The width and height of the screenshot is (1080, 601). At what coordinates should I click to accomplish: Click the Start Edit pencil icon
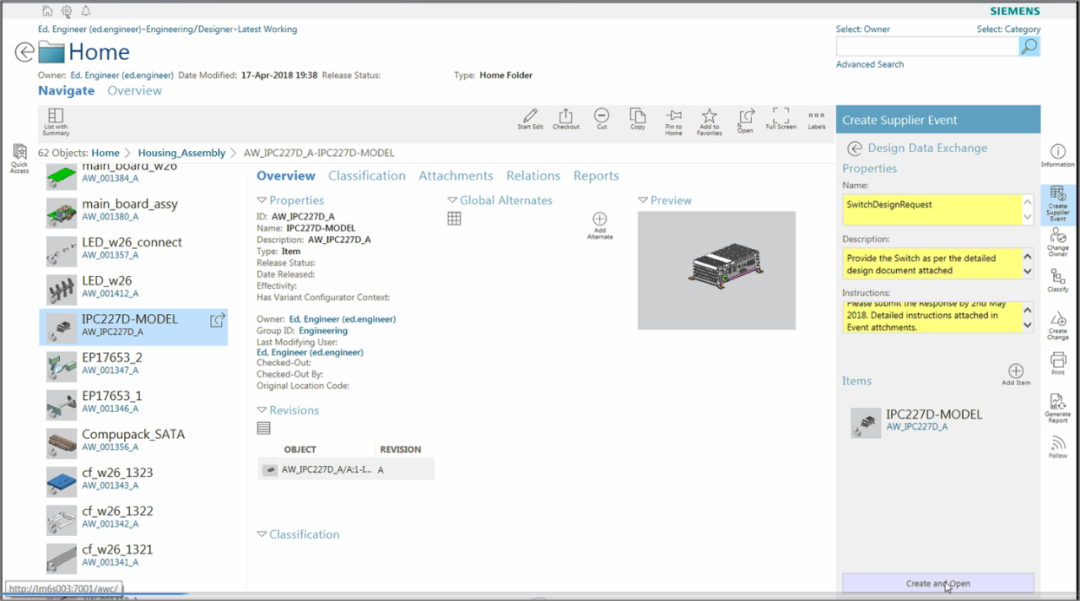coord(530,118)
